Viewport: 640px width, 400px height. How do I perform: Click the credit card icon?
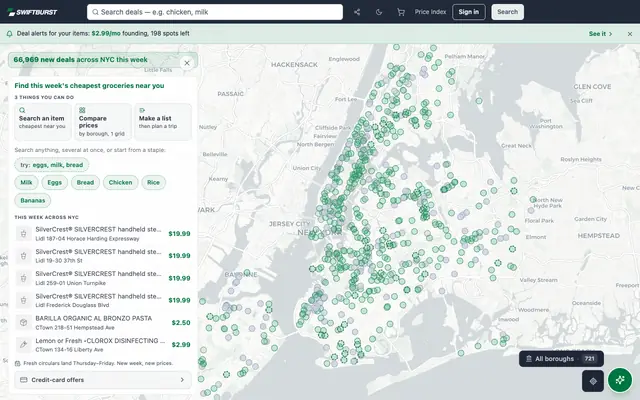tap(24, 380)
